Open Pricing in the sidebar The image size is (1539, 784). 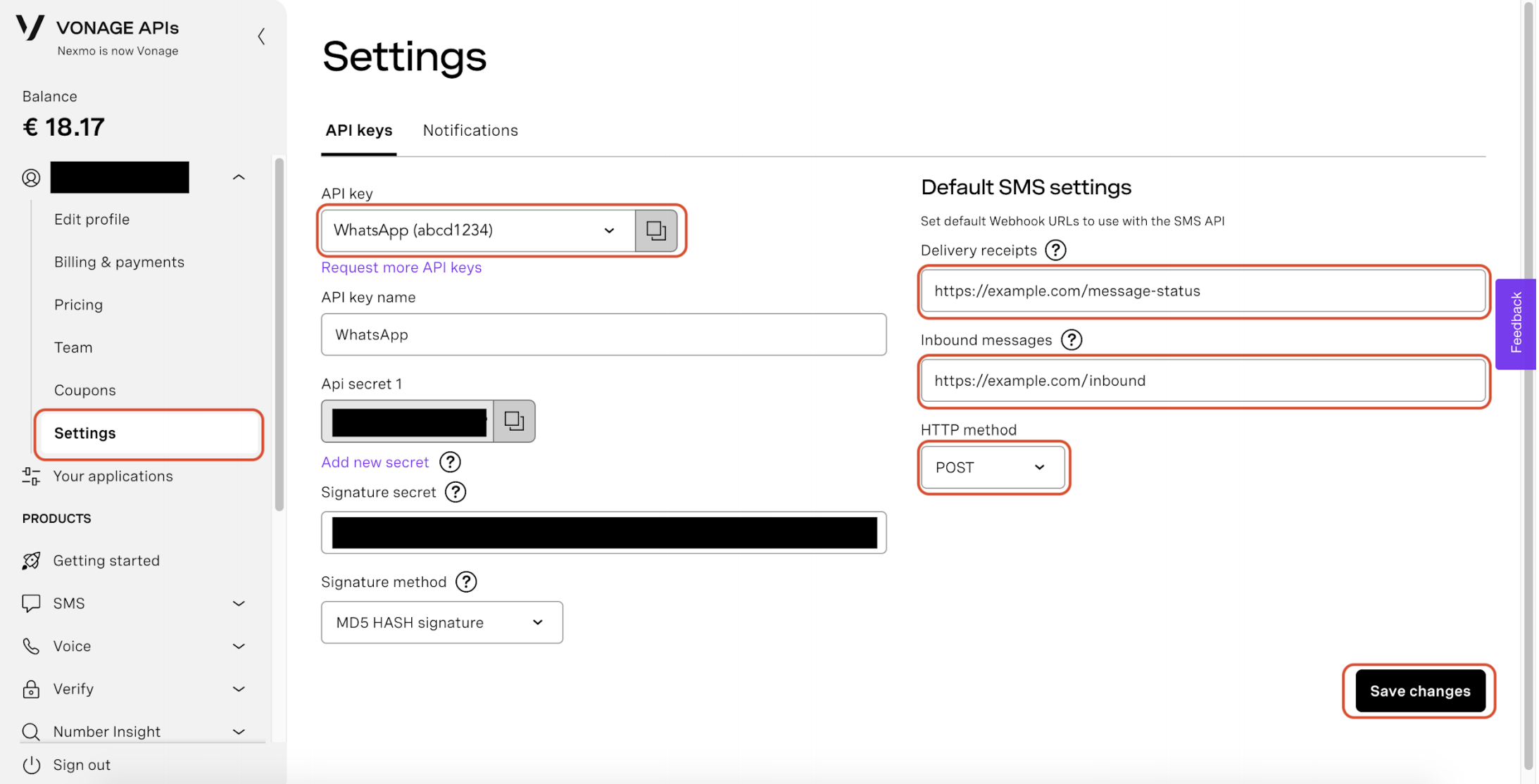79,305
